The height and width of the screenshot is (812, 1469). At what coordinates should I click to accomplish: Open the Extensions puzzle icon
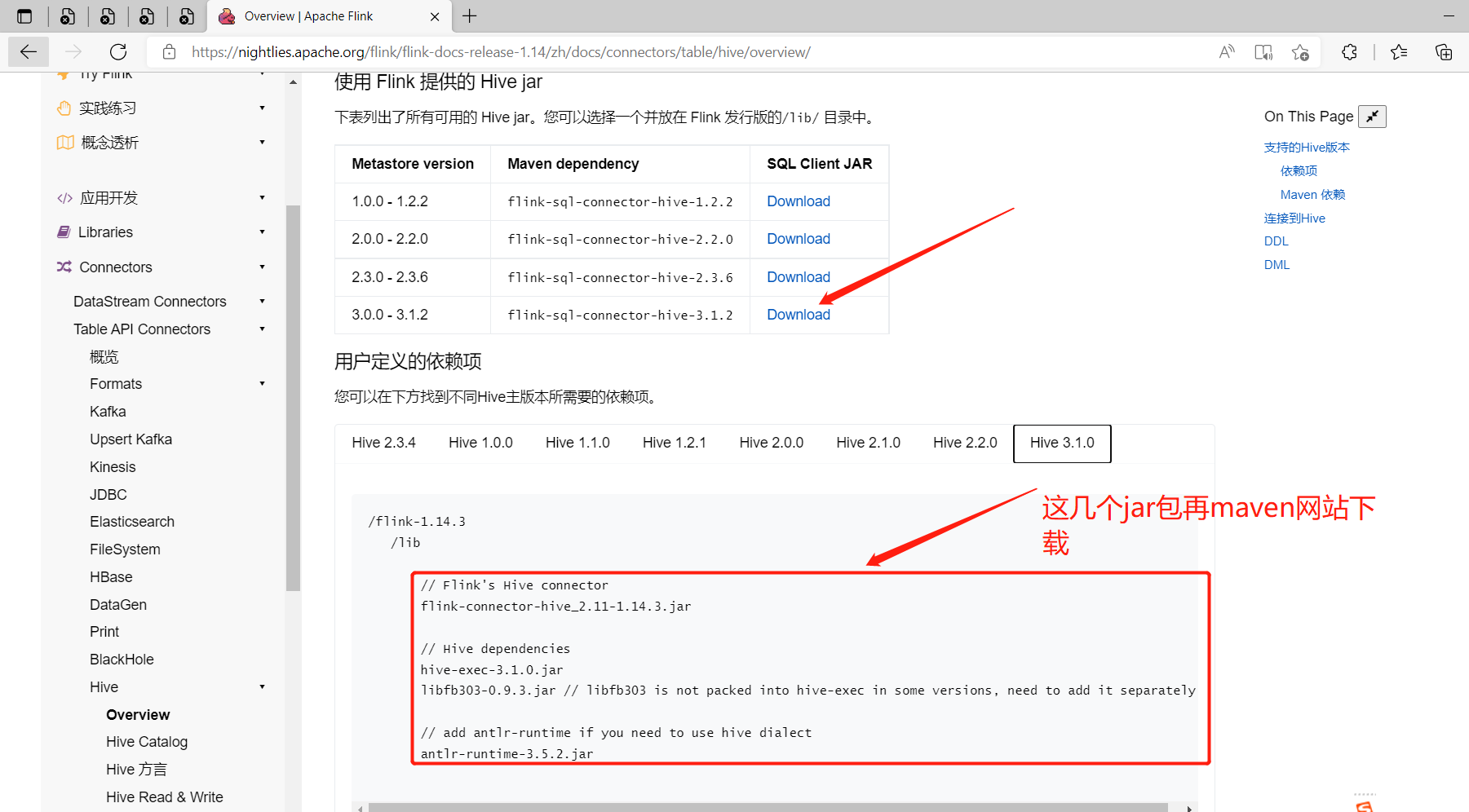click(1349, 52)
